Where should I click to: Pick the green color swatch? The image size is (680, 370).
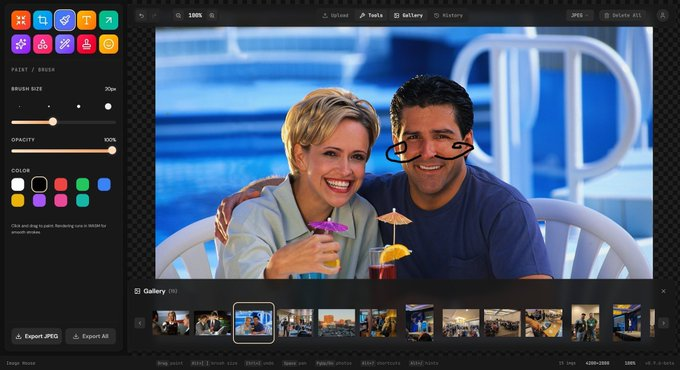click(82, 184)
